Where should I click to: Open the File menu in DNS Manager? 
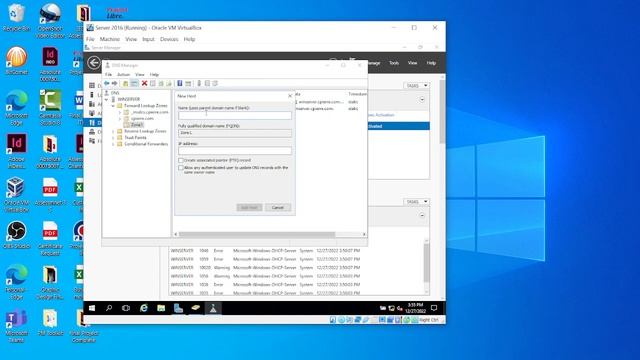coord(108,75)
